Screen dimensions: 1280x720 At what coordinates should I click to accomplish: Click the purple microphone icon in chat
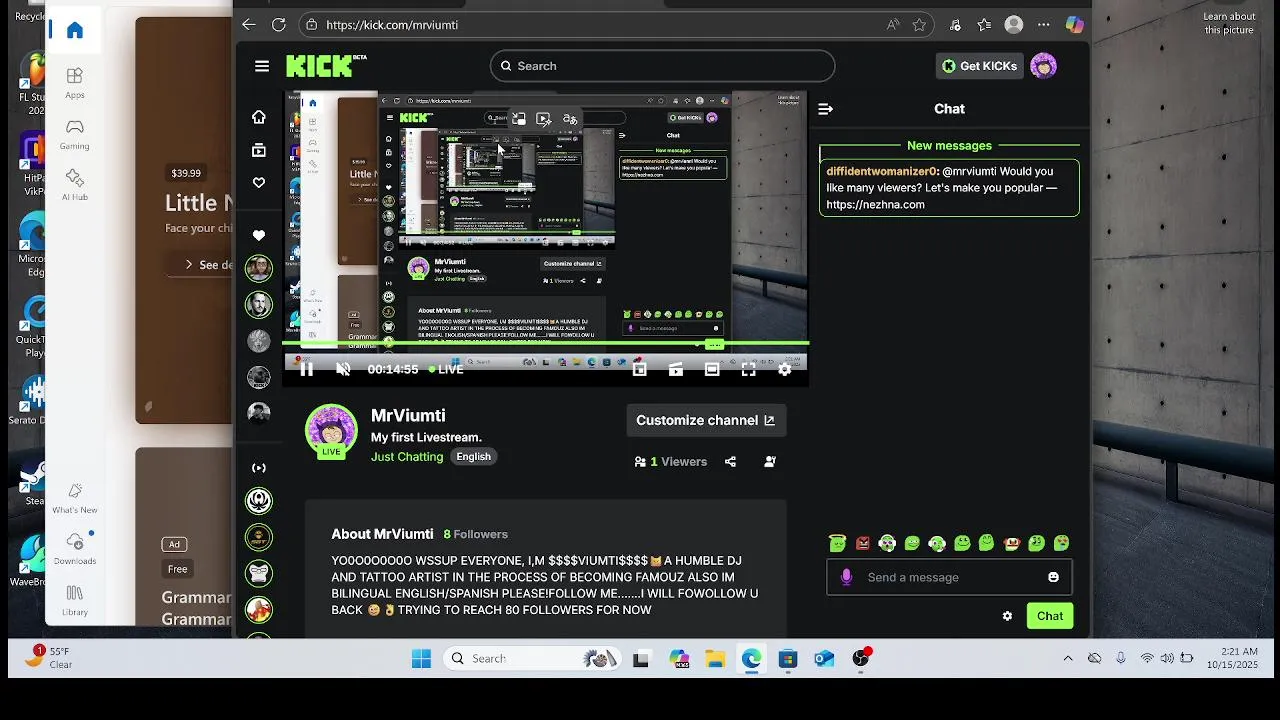point(846,577)
